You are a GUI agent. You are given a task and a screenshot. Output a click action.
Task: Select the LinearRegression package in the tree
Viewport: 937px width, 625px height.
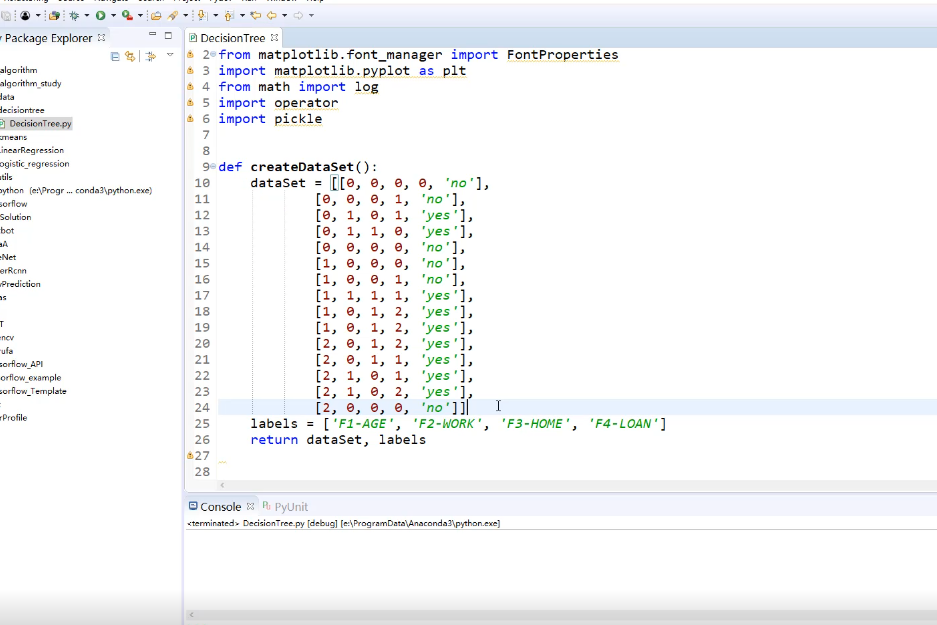click(32, 150)
